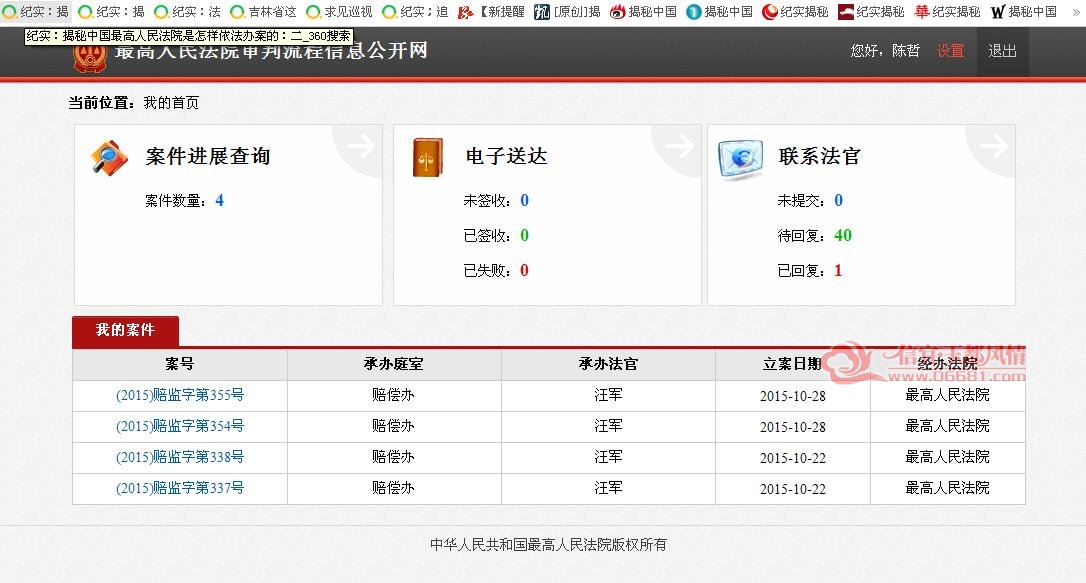Screen dimensions: 1086x583
Task: Open case (2015)赔监字第354号
Action: pyautogui.click(x=180, y=427)
